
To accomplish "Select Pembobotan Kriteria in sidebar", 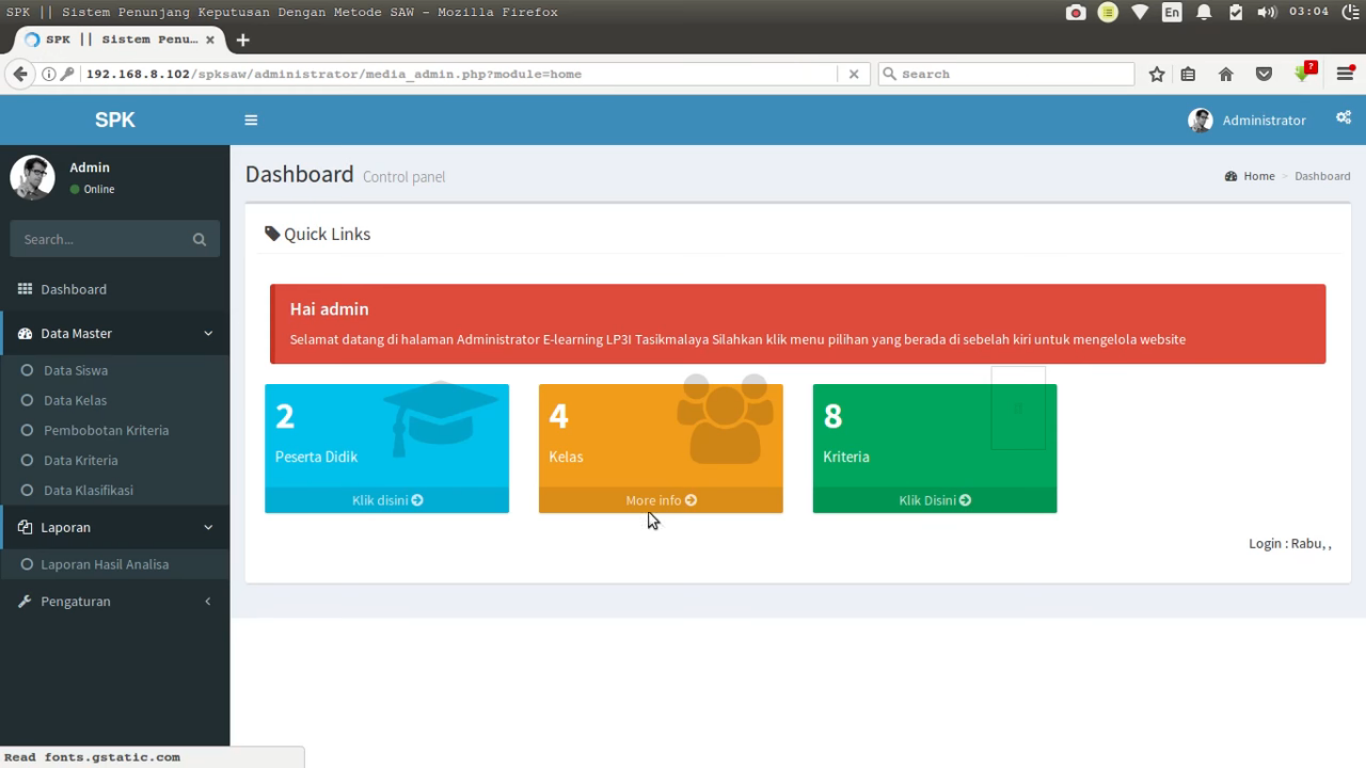I will pos(106,430).
